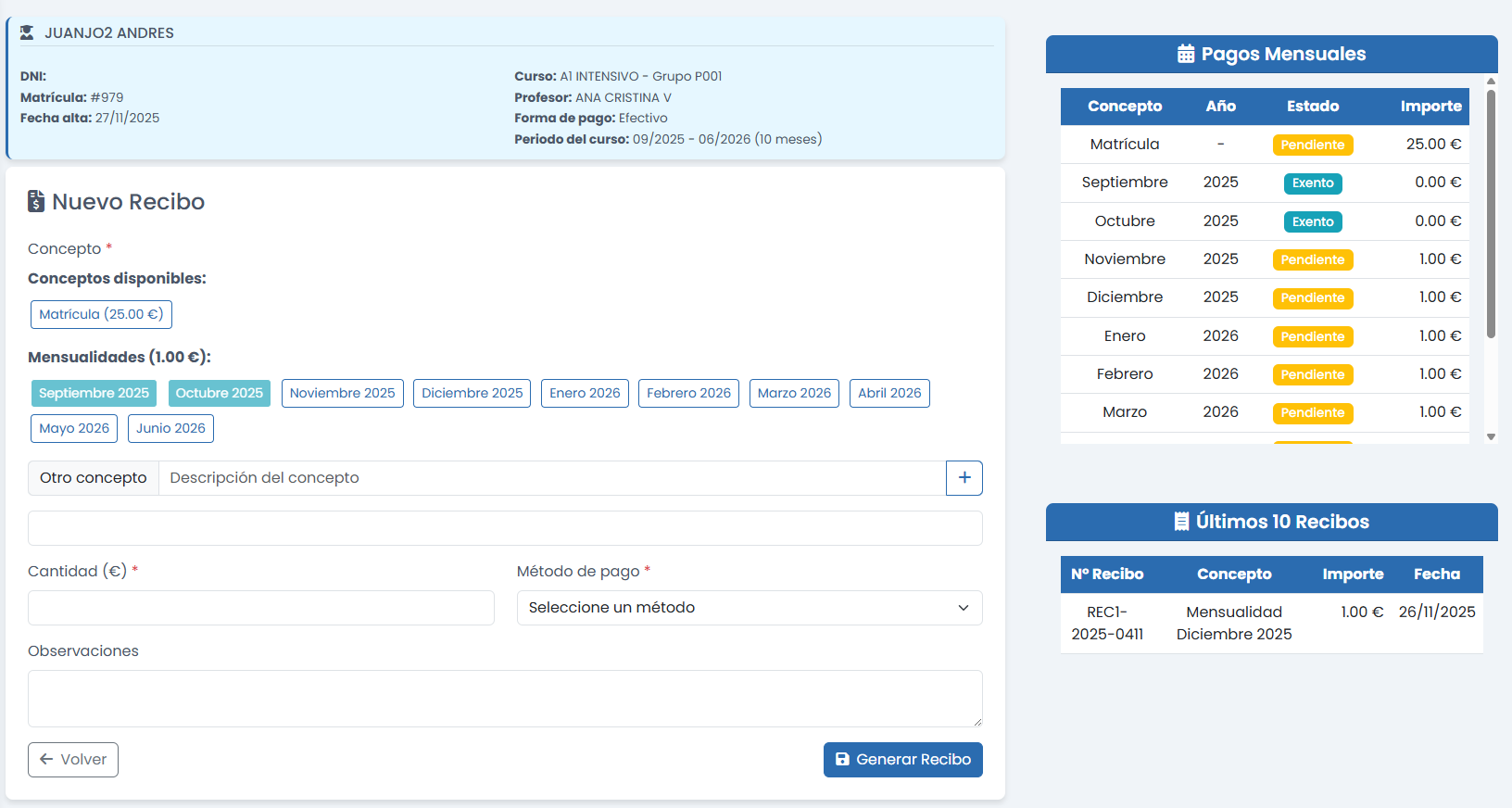Open the Método de pago dropdown
Screen dimensions: 1512x808
pos(749,608)
